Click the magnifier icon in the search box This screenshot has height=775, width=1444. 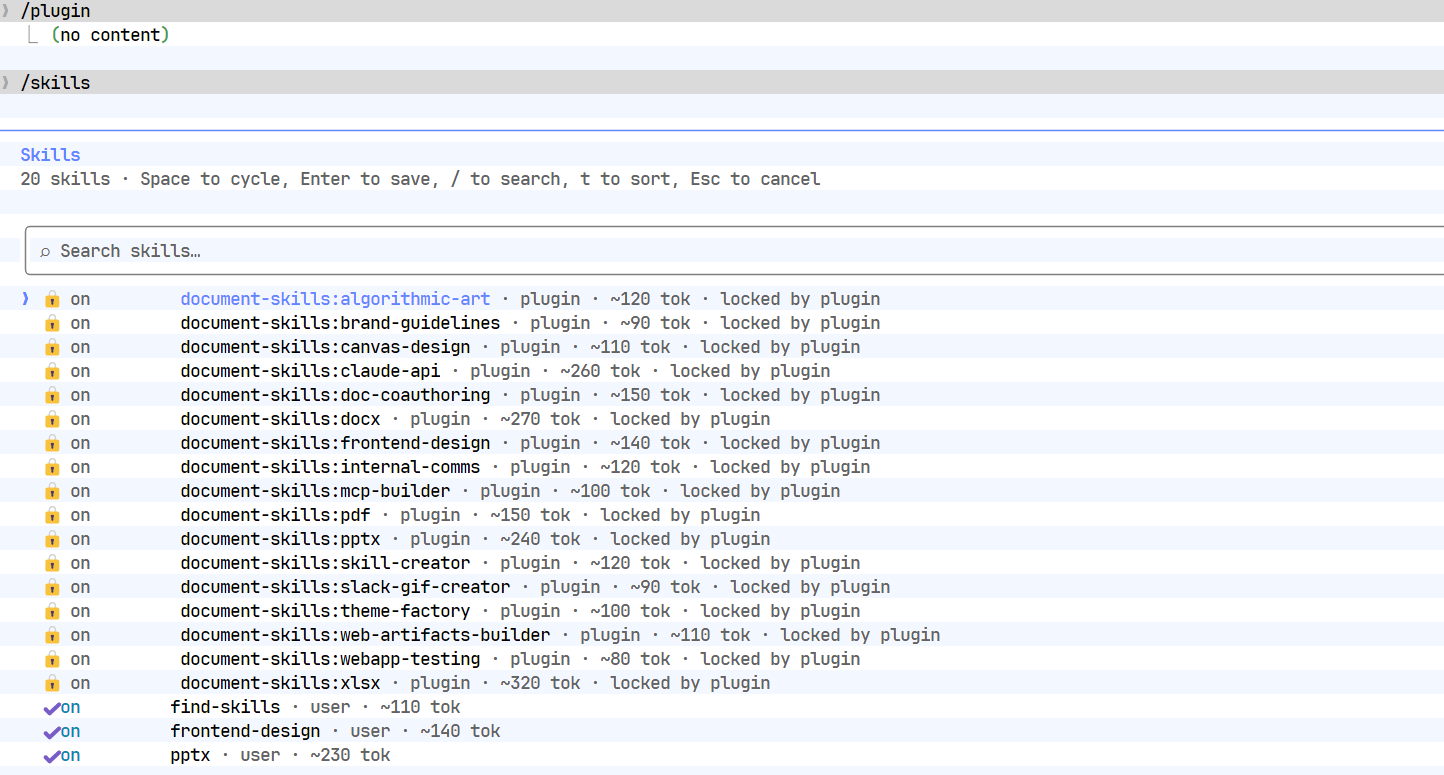(45, 252)
